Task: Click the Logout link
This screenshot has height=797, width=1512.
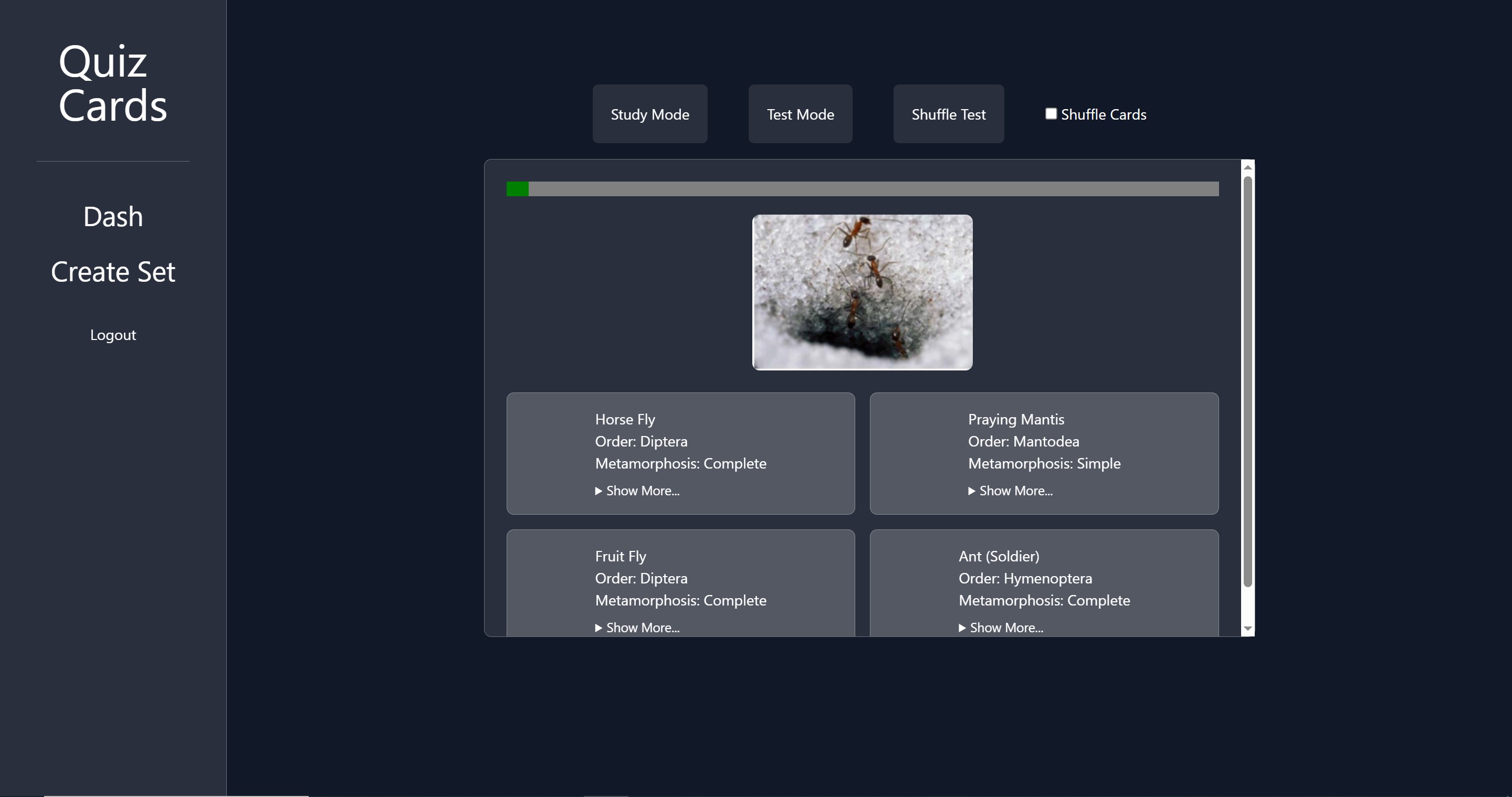Action: 113,335
